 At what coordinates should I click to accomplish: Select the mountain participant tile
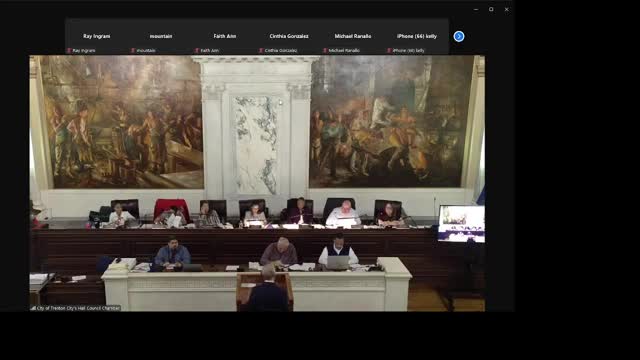click(x=161, y=36)
